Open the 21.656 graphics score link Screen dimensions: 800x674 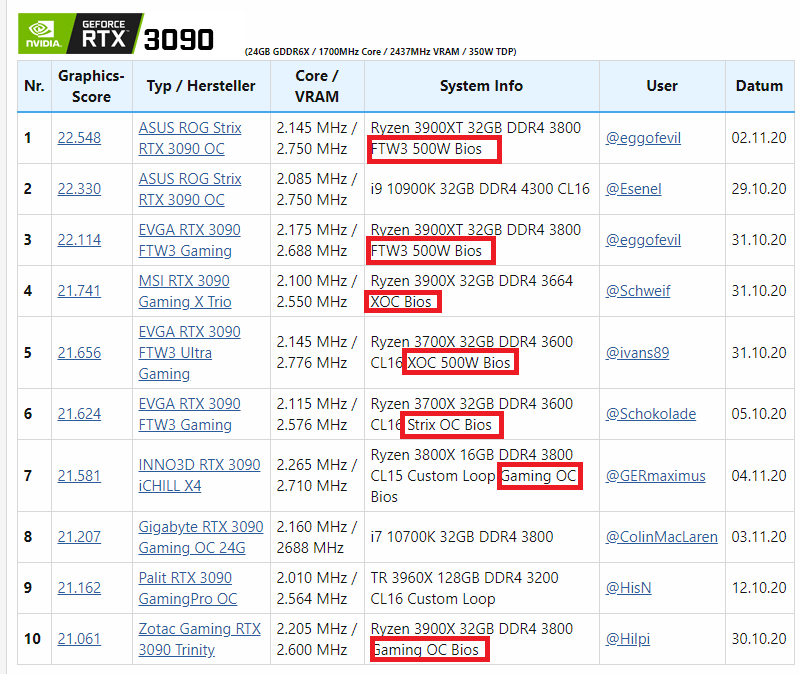click(x=79, y=353)
